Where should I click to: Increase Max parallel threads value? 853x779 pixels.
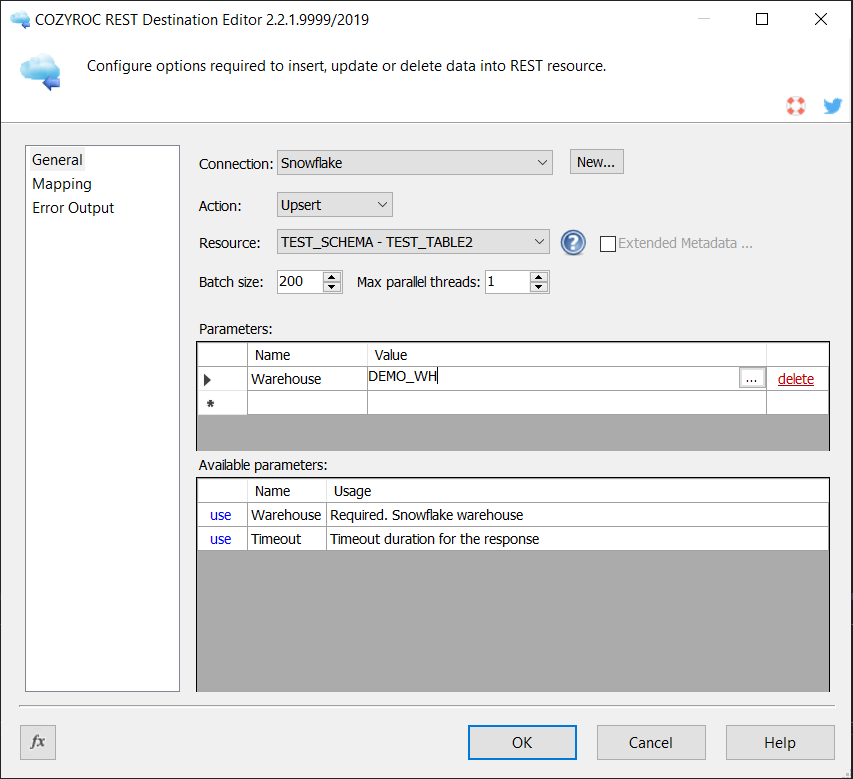tap(539, 276)
